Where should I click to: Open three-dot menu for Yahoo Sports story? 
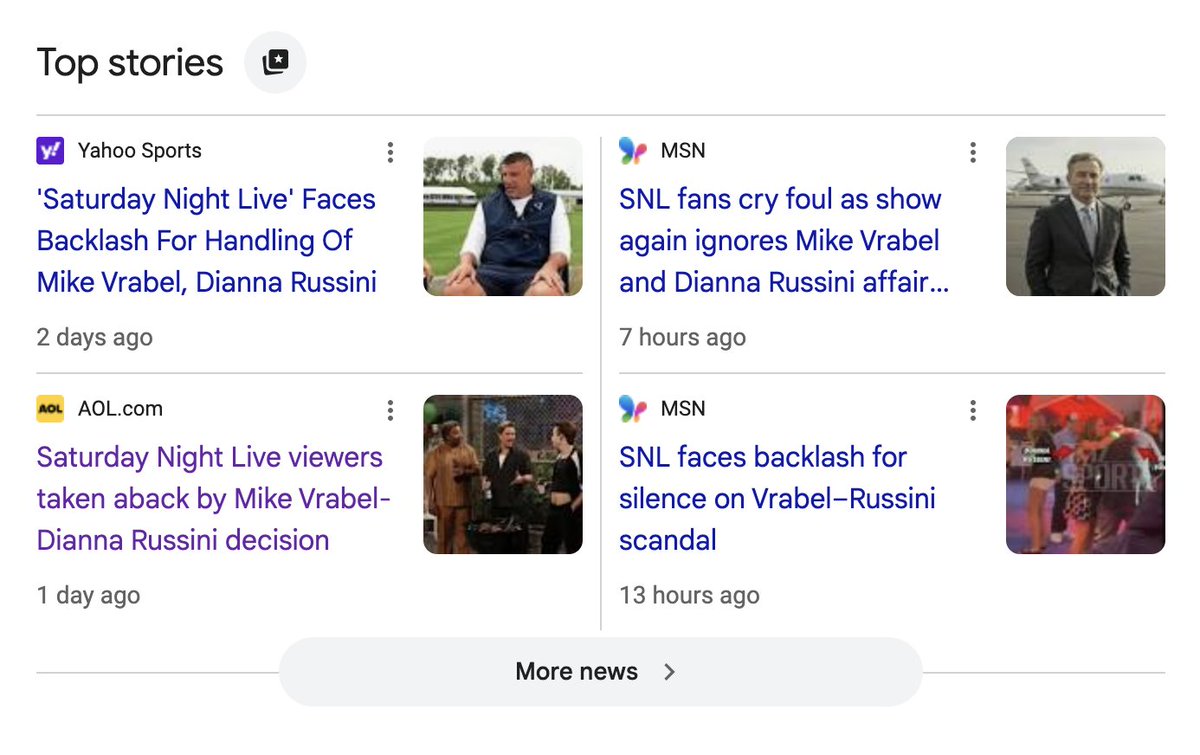(x=390, y=152)
